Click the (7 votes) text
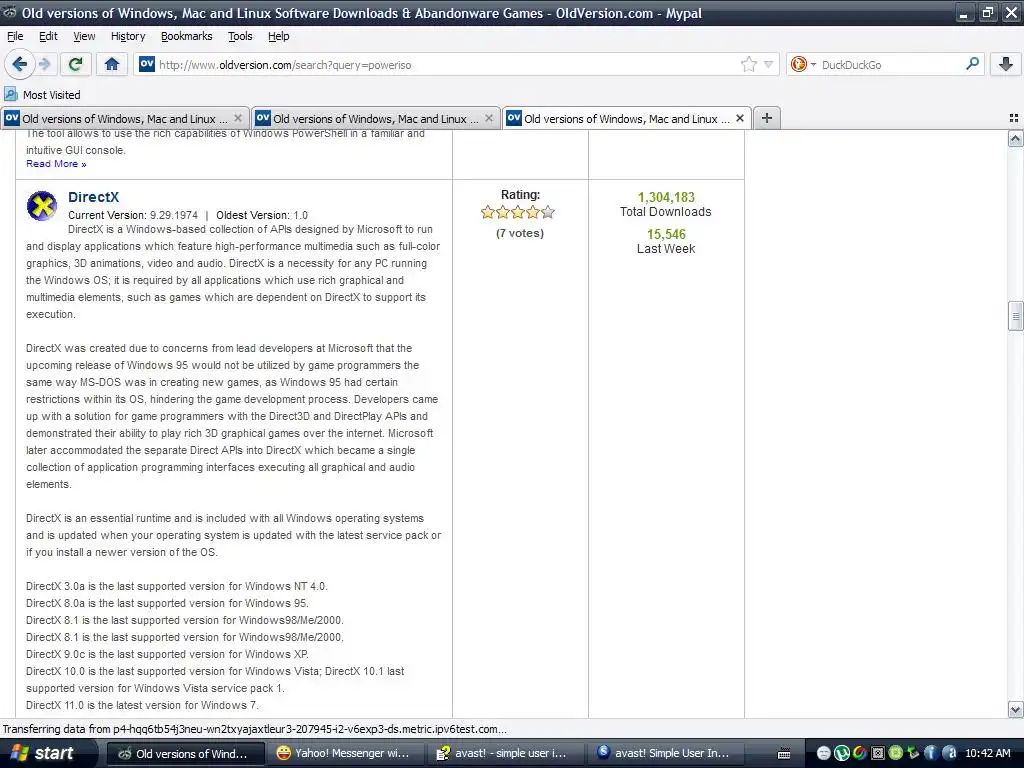This screenshot has width=1024, height=768. (x=520, y=233)
